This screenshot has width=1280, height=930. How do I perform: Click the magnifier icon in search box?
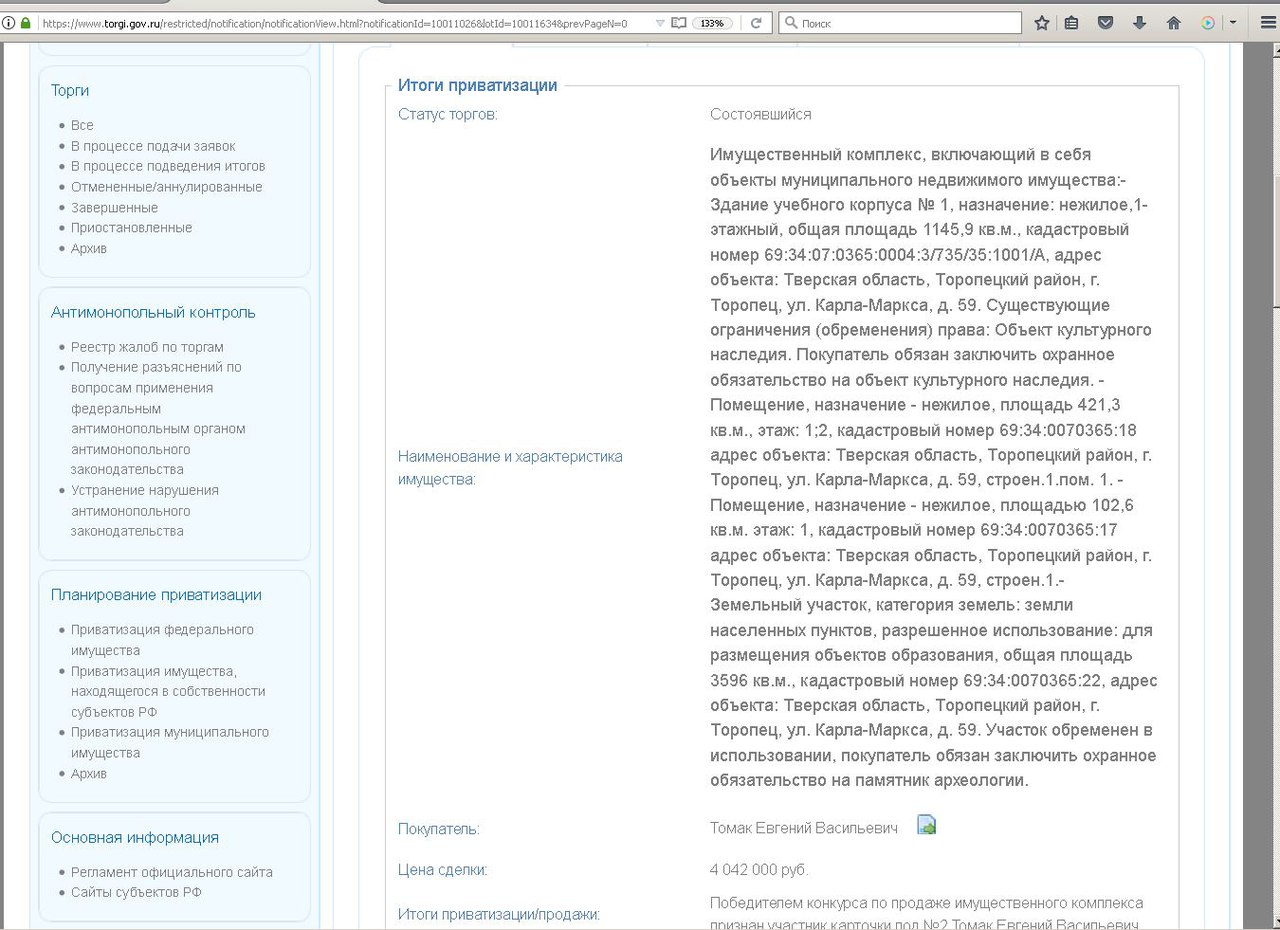coord(790,22)
